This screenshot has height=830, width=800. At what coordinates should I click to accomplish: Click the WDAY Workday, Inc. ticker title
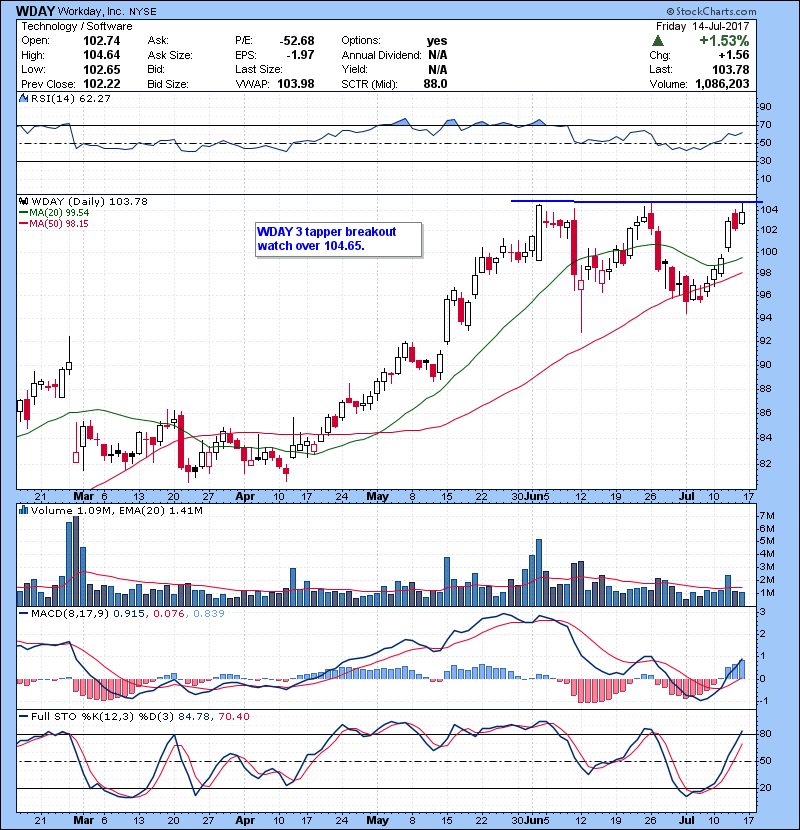tap(86, 11)
